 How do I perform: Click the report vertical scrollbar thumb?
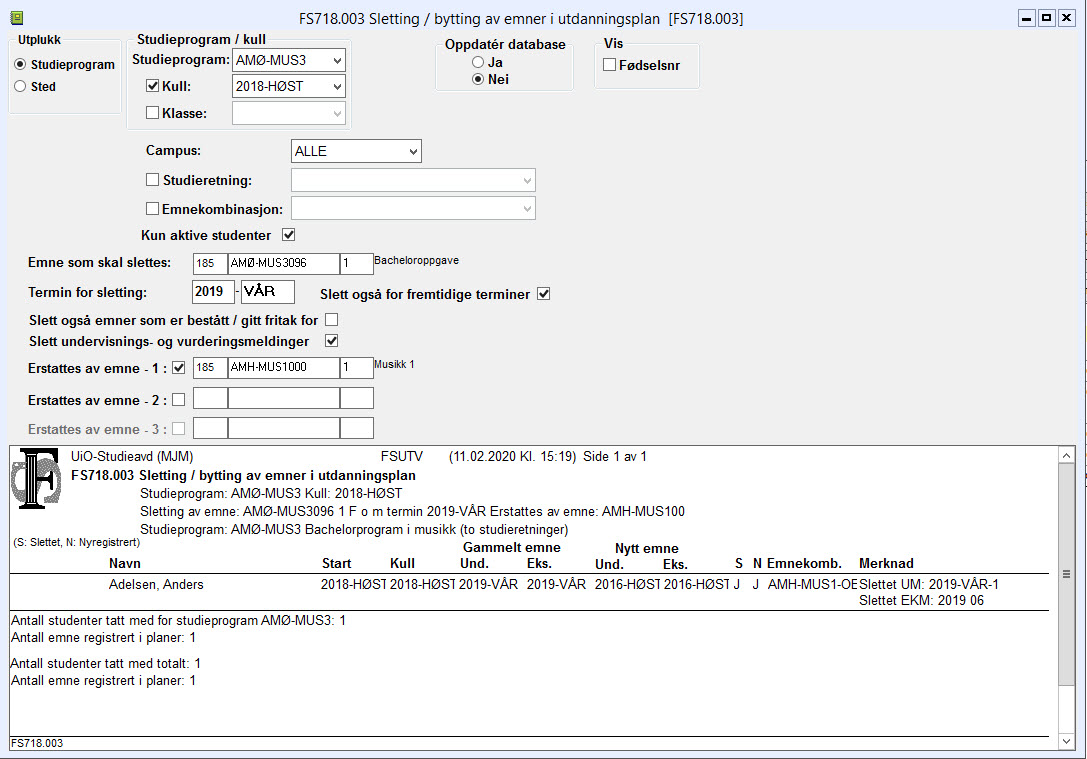coord(1066,574)
